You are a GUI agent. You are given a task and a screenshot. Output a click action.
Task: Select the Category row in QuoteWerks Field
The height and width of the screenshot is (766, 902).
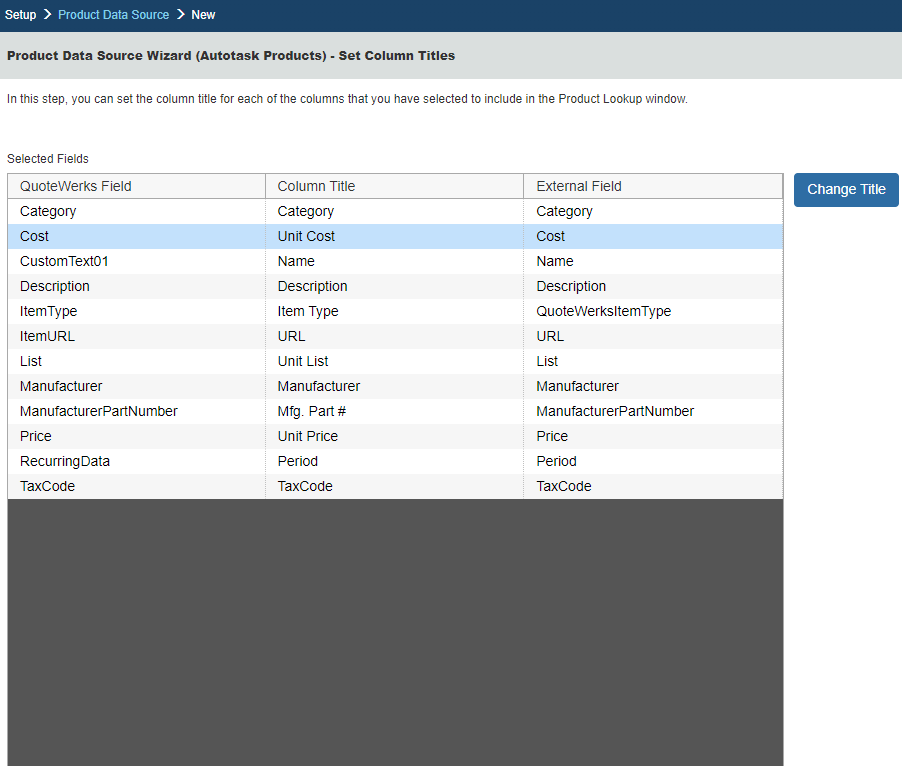[x=48, y=212]
